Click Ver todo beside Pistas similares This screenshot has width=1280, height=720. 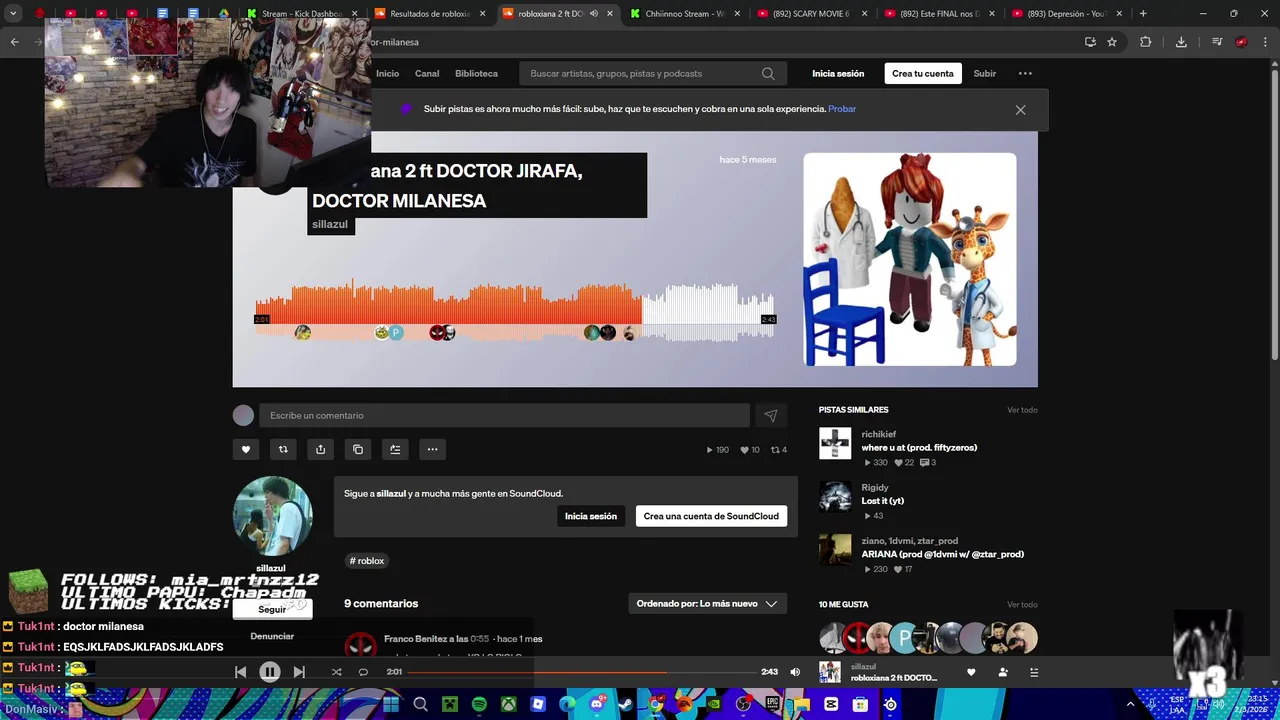(x=1022, y=410)
